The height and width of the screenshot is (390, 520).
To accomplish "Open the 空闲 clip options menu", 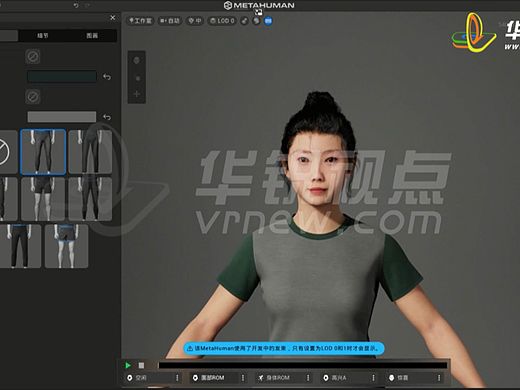I will (177, 378).
